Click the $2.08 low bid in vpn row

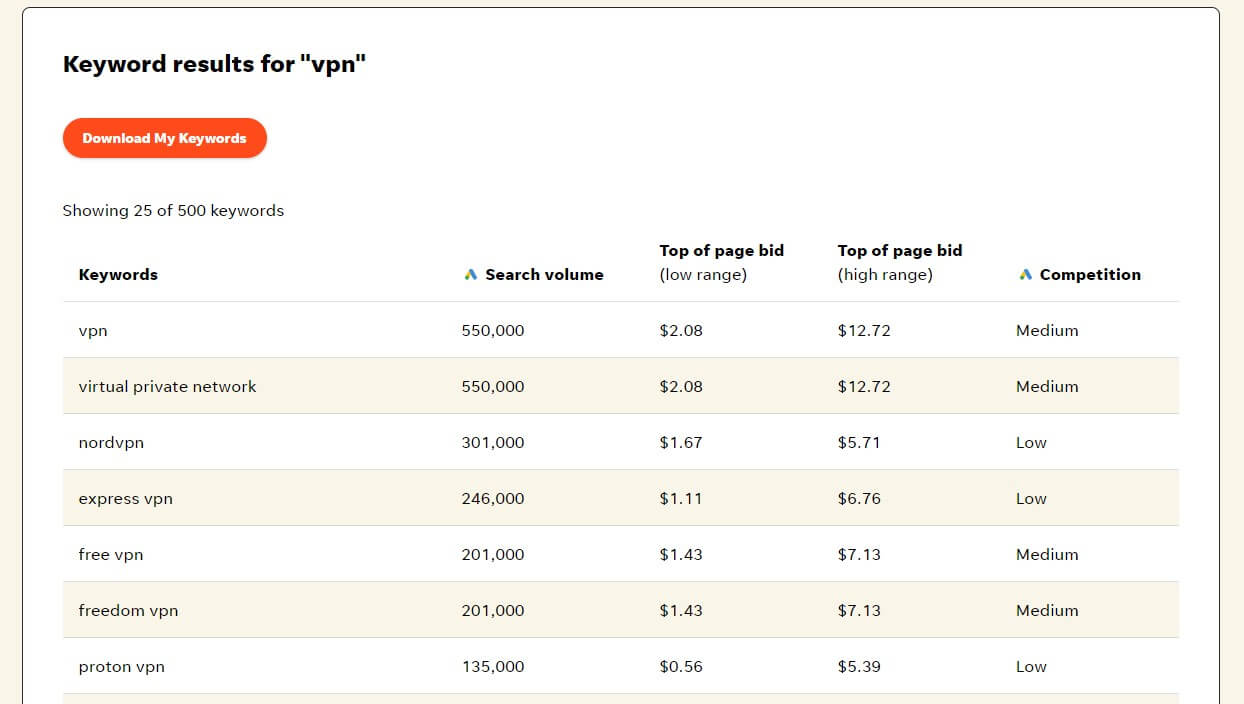coord(681,331)
